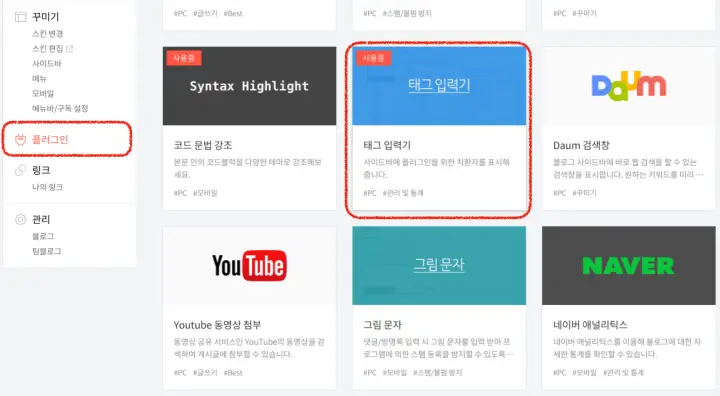The image size is (720, 396).
Task: Open 나의 링크 in sidebar
Action: click(48, 187)
